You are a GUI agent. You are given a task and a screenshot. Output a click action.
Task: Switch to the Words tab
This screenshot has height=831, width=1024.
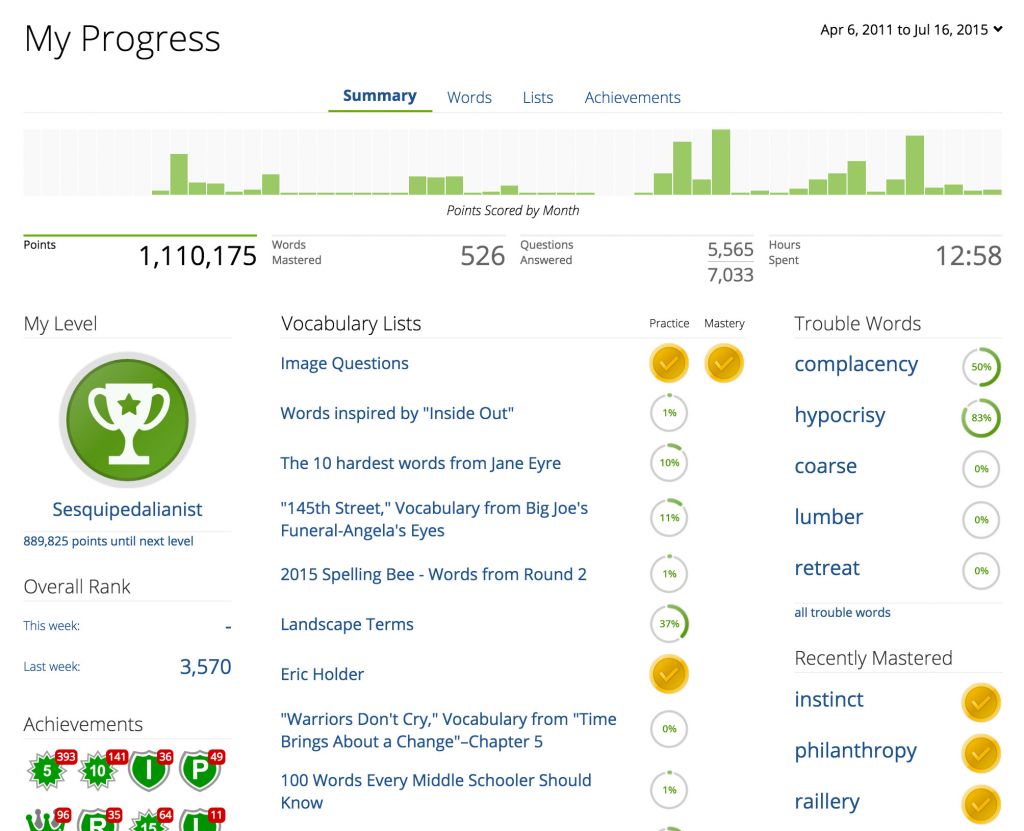pos(469,97)
